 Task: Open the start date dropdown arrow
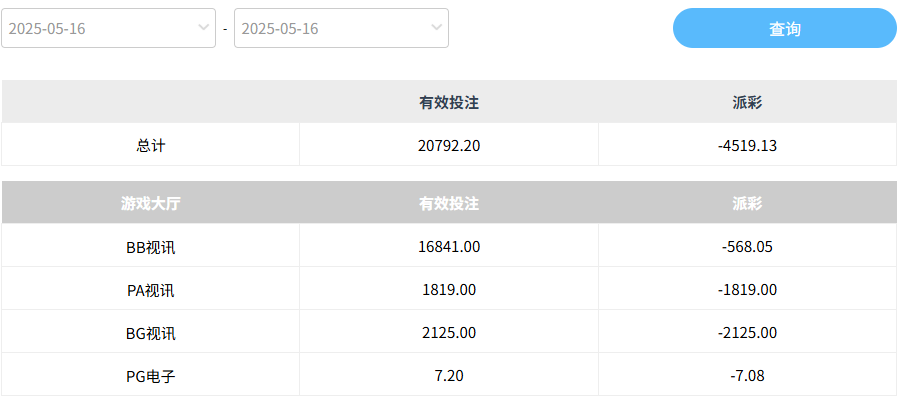point(203,27)
